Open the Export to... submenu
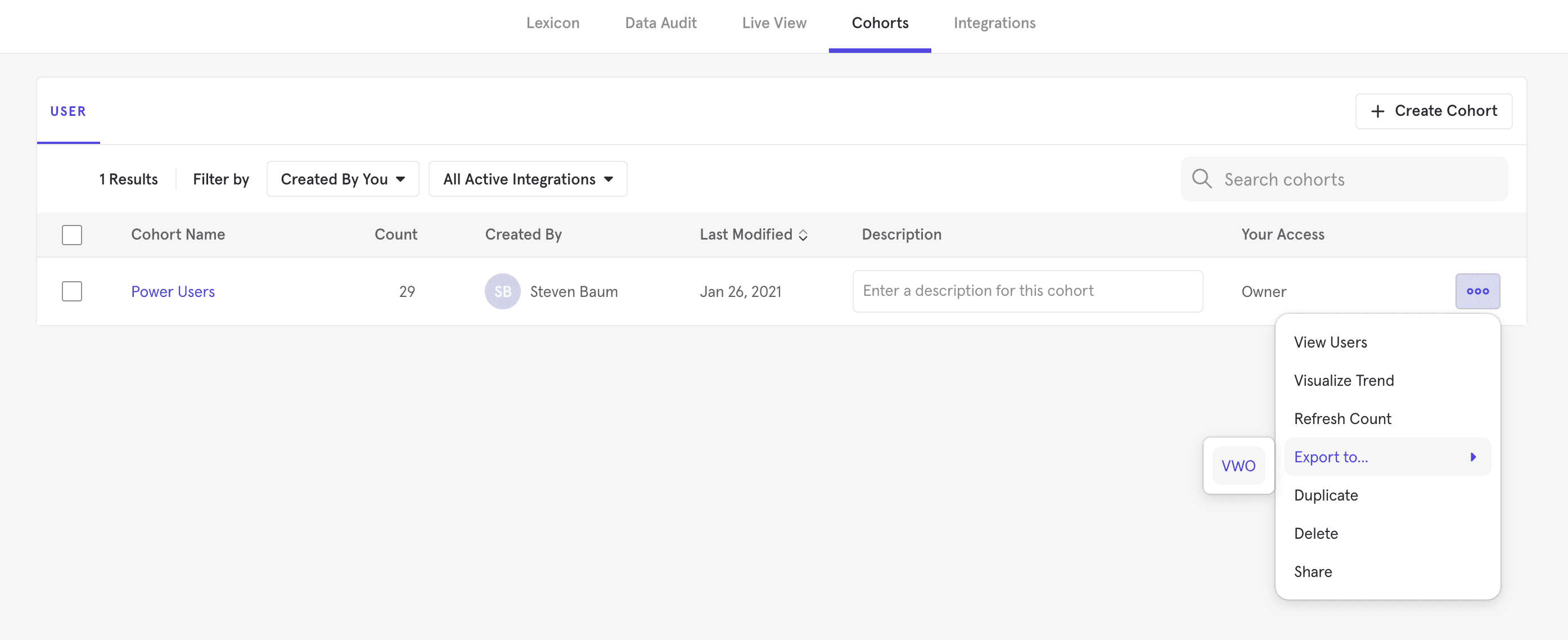Screen dimensions: 1568x640 point(1331,457)
